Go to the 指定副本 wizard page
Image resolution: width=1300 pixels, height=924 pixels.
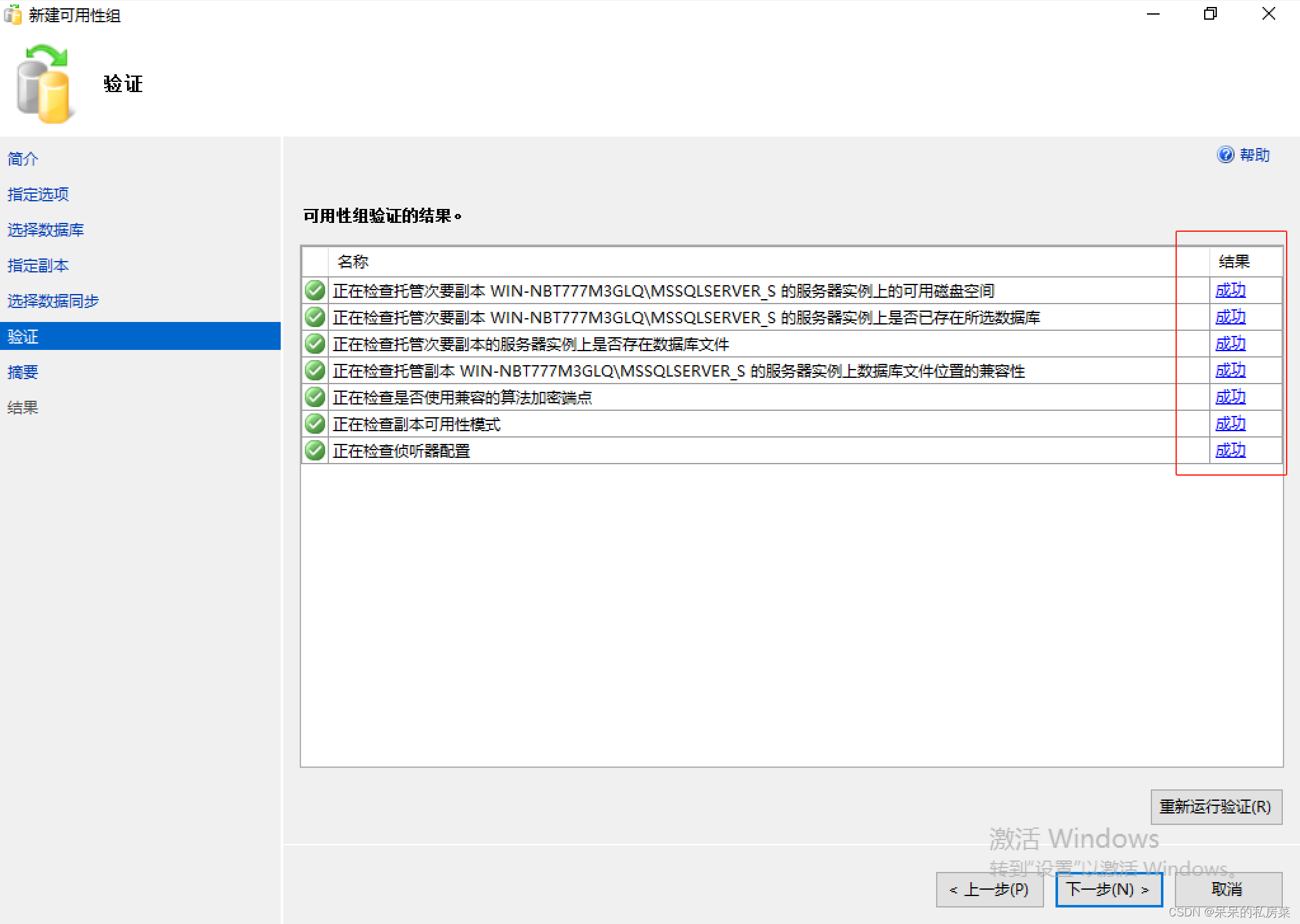tap(38, 265)
